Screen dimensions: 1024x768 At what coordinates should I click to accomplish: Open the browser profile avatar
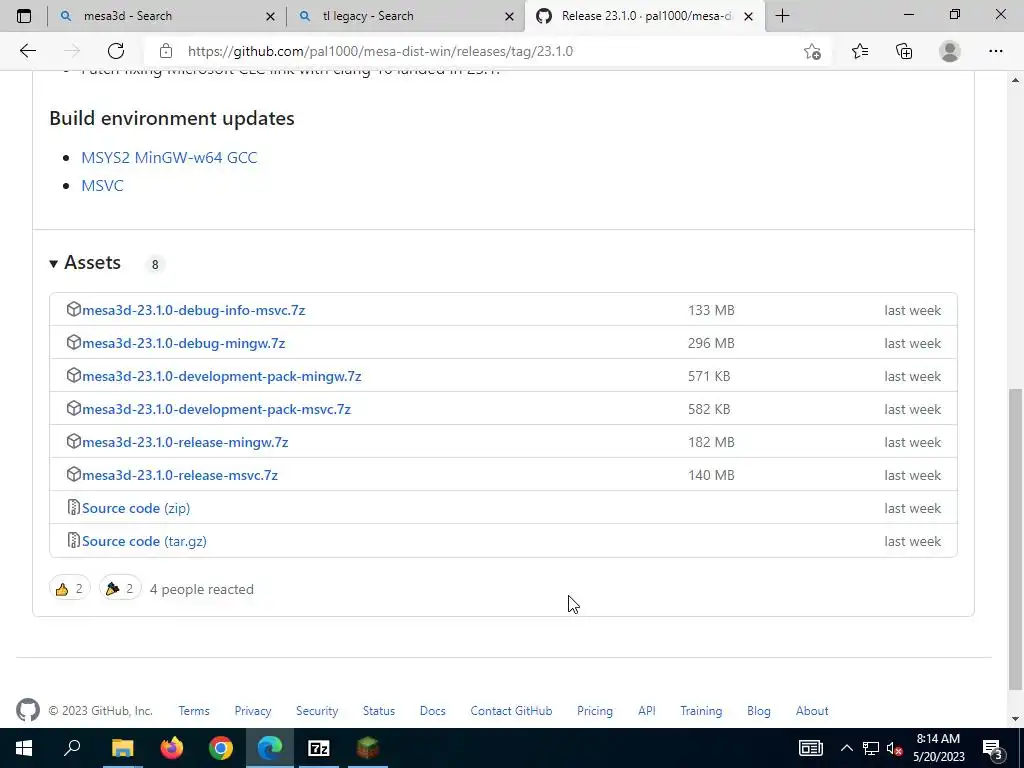click(x=950, y=51)
